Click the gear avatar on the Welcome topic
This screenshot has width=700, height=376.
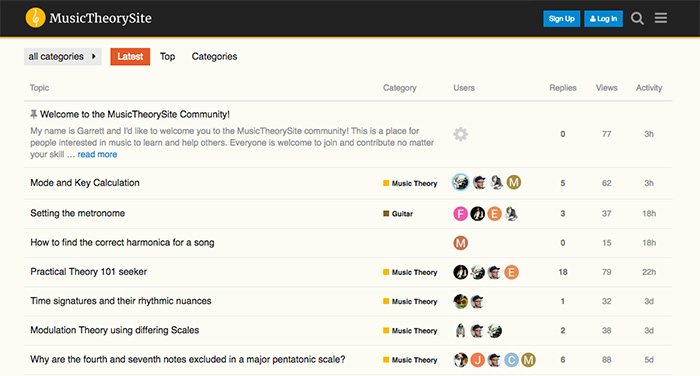click(460, 134)
